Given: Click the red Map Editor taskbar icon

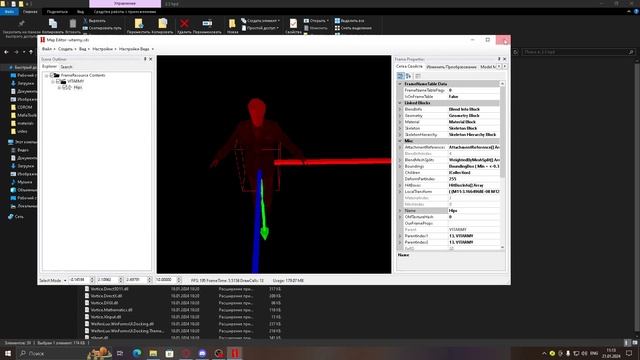Looking at the screenshot, I should [235, 353].
